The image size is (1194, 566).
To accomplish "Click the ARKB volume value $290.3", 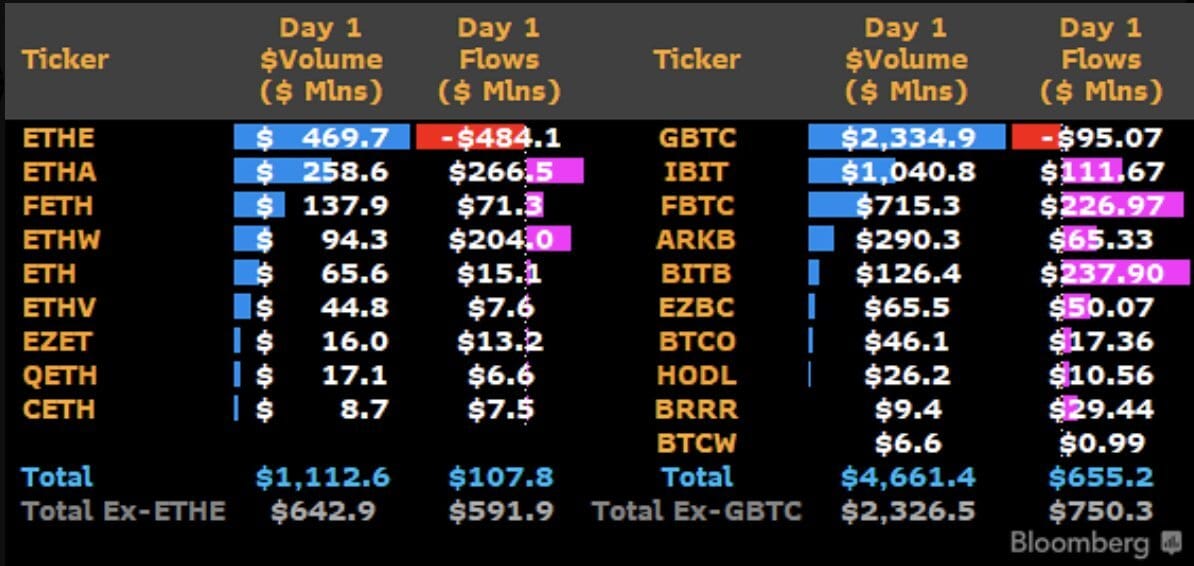I will coord(908,239).
